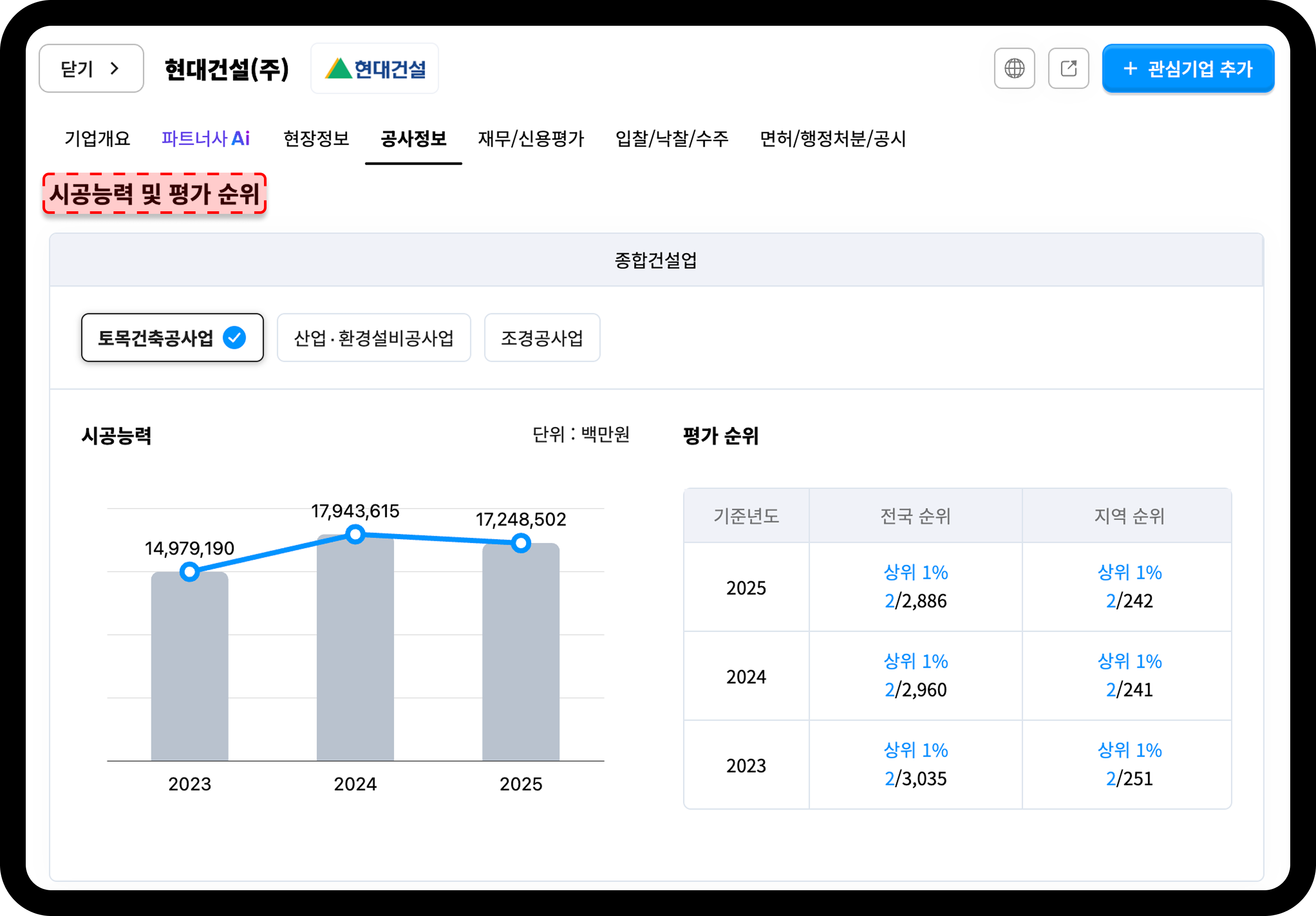Viewport: 1316px width, 916px height.
Task: Click regional rank 2/241
Action: tap(1128, 689)
